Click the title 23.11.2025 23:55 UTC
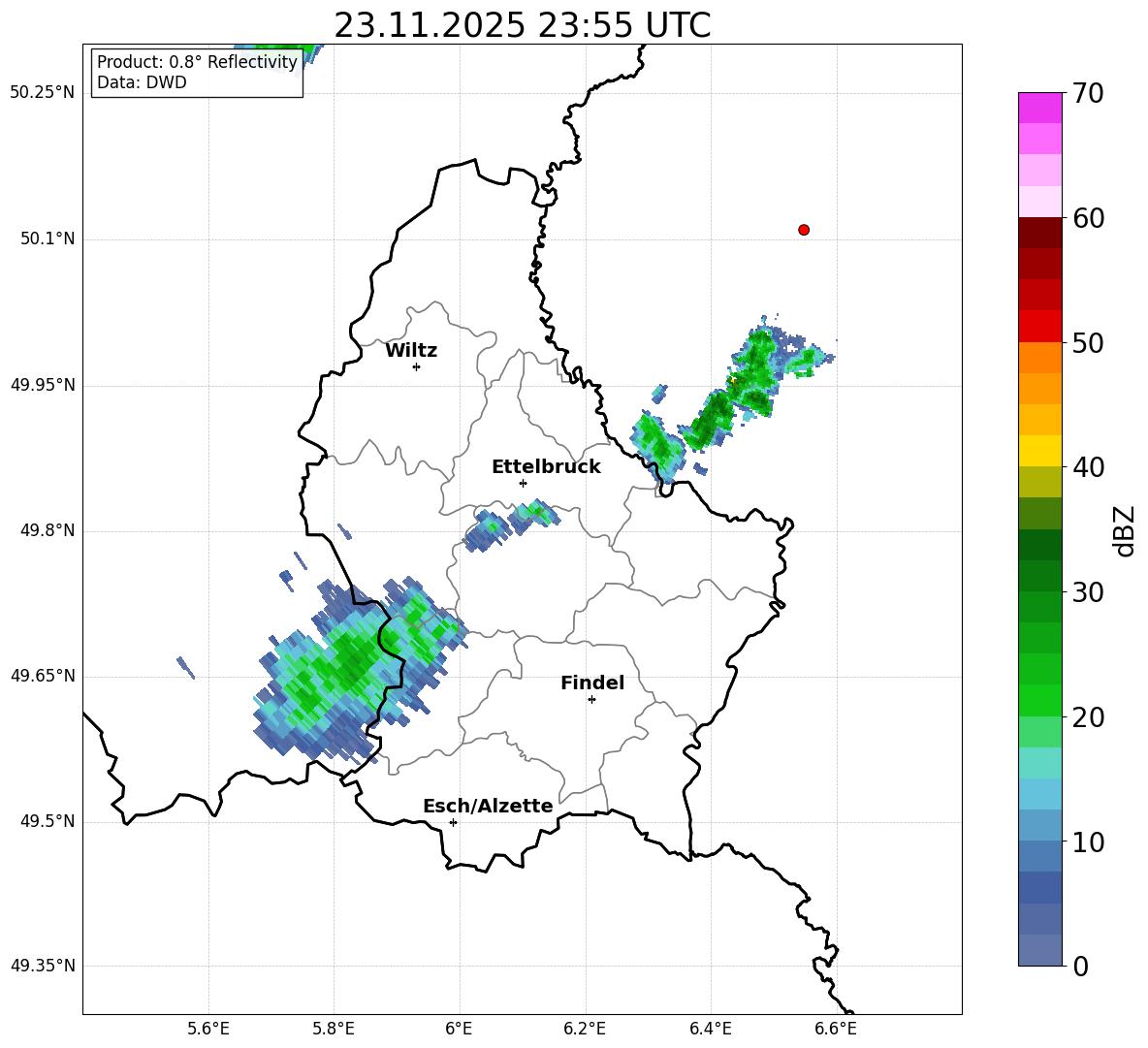This screenshot has height=1048, width=1148. coord(523,25)
